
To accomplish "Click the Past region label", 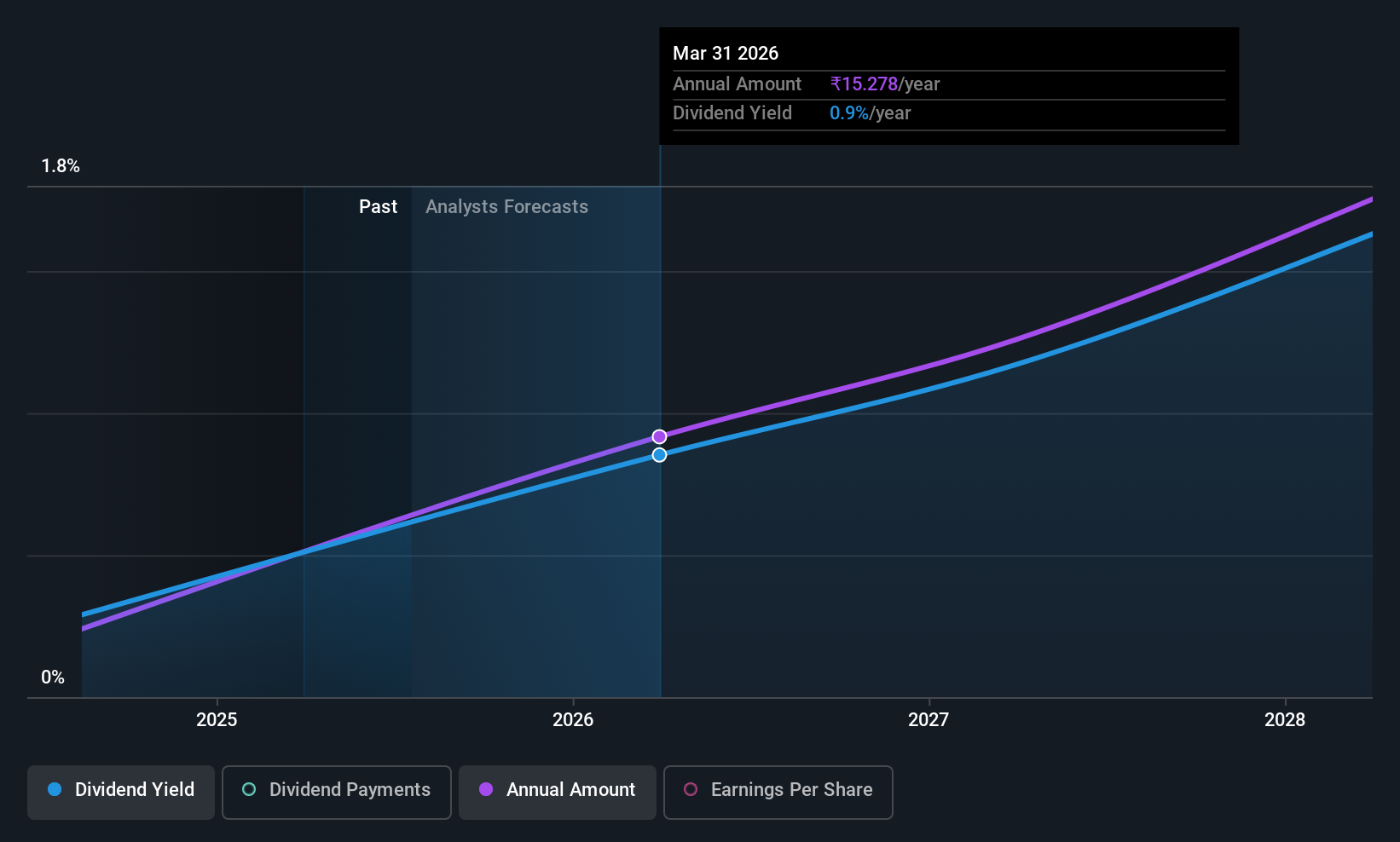I will pos(378,206).
